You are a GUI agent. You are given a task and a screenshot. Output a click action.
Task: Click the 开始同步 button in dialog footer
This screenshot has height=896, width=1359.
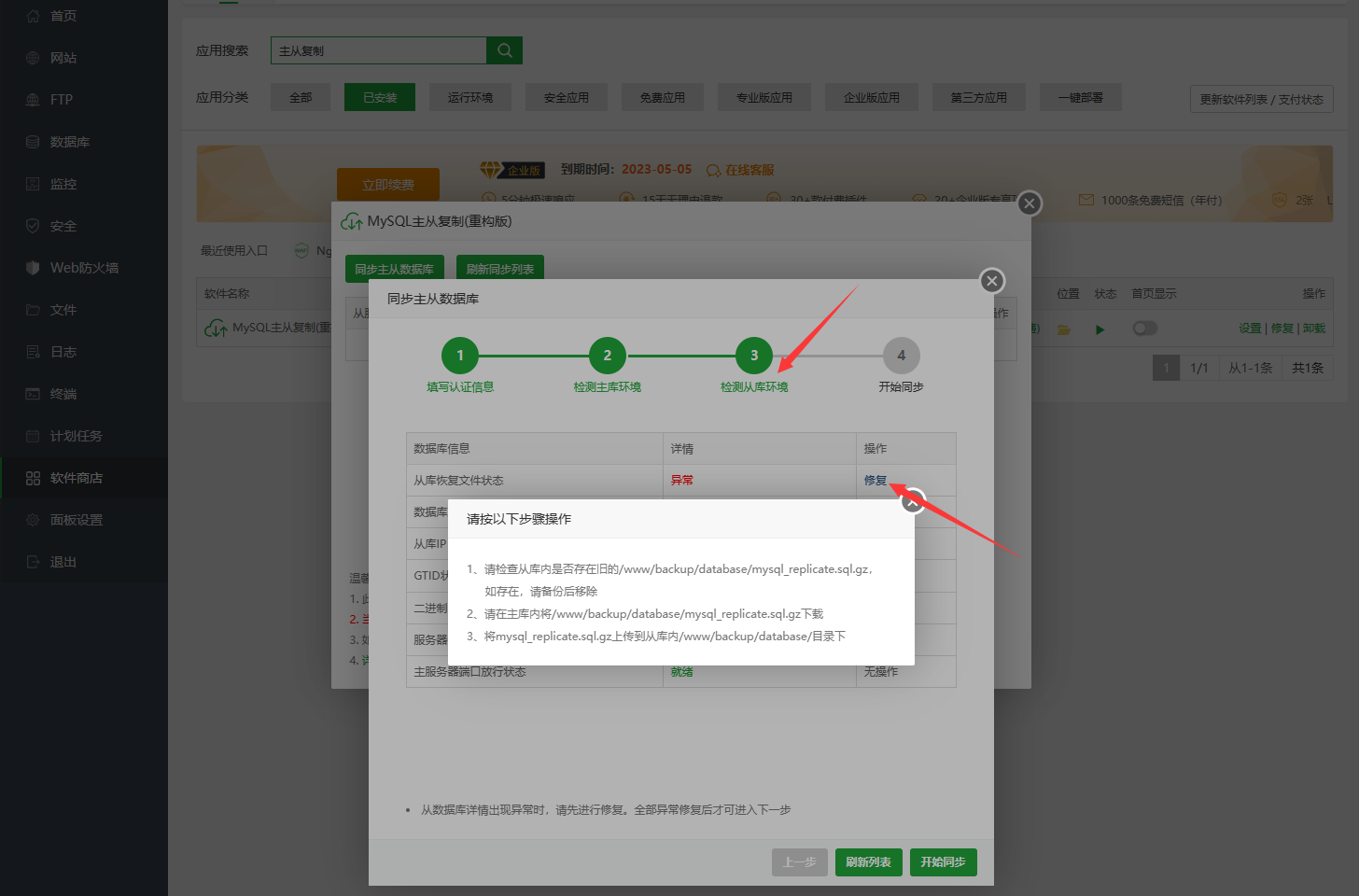(944, 862)
